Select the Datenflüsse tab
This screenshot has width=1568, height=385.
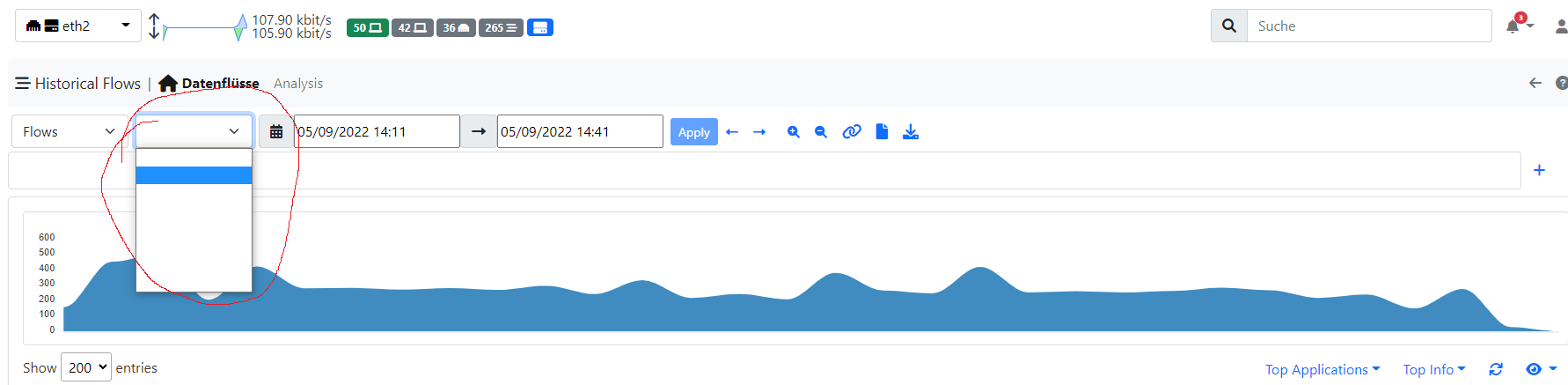tap(220, 83)
